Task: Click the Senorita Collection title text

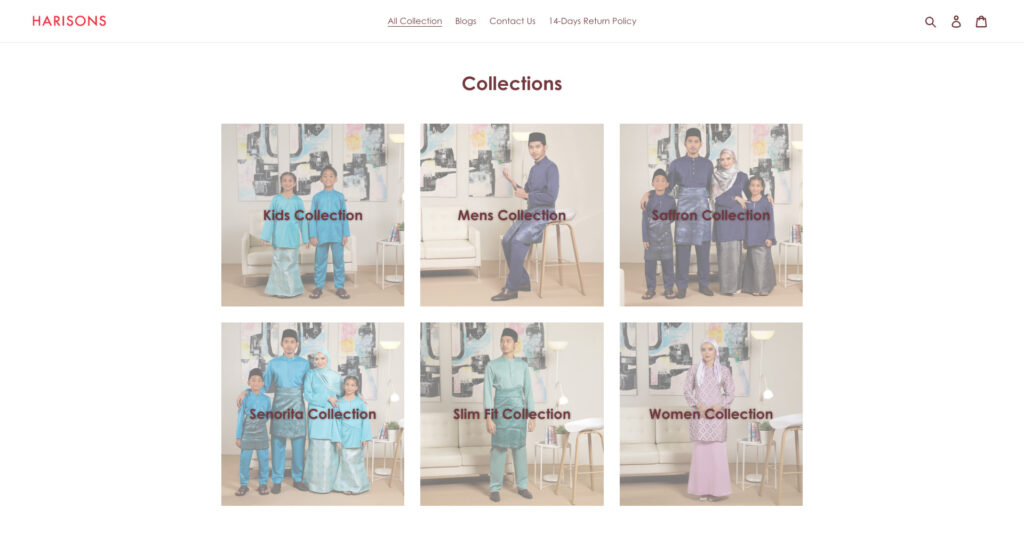Action: tap(313, 414)
